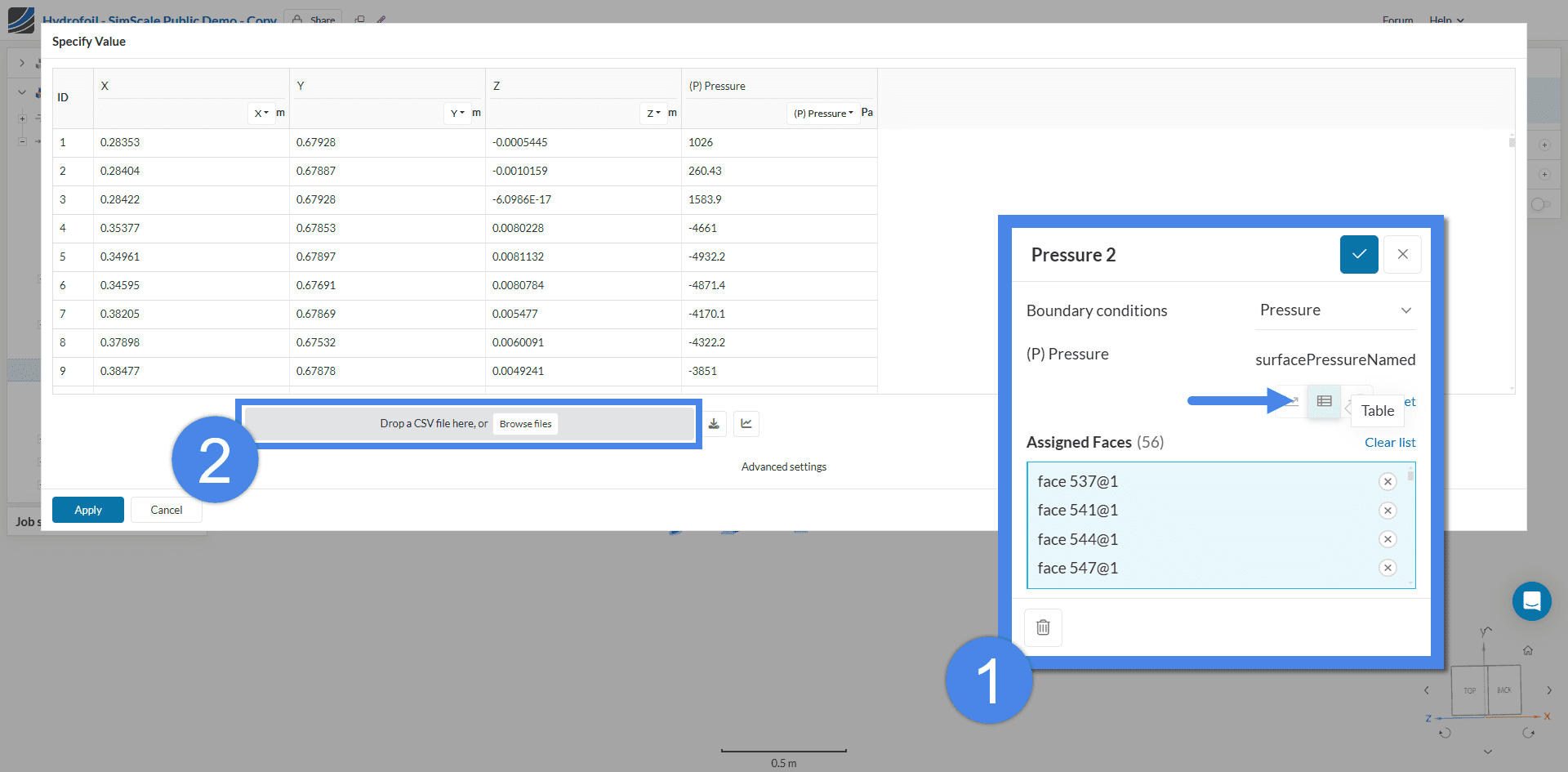Close the Pressure 2 panel
1568x772 pixels.
[1402, 255]
